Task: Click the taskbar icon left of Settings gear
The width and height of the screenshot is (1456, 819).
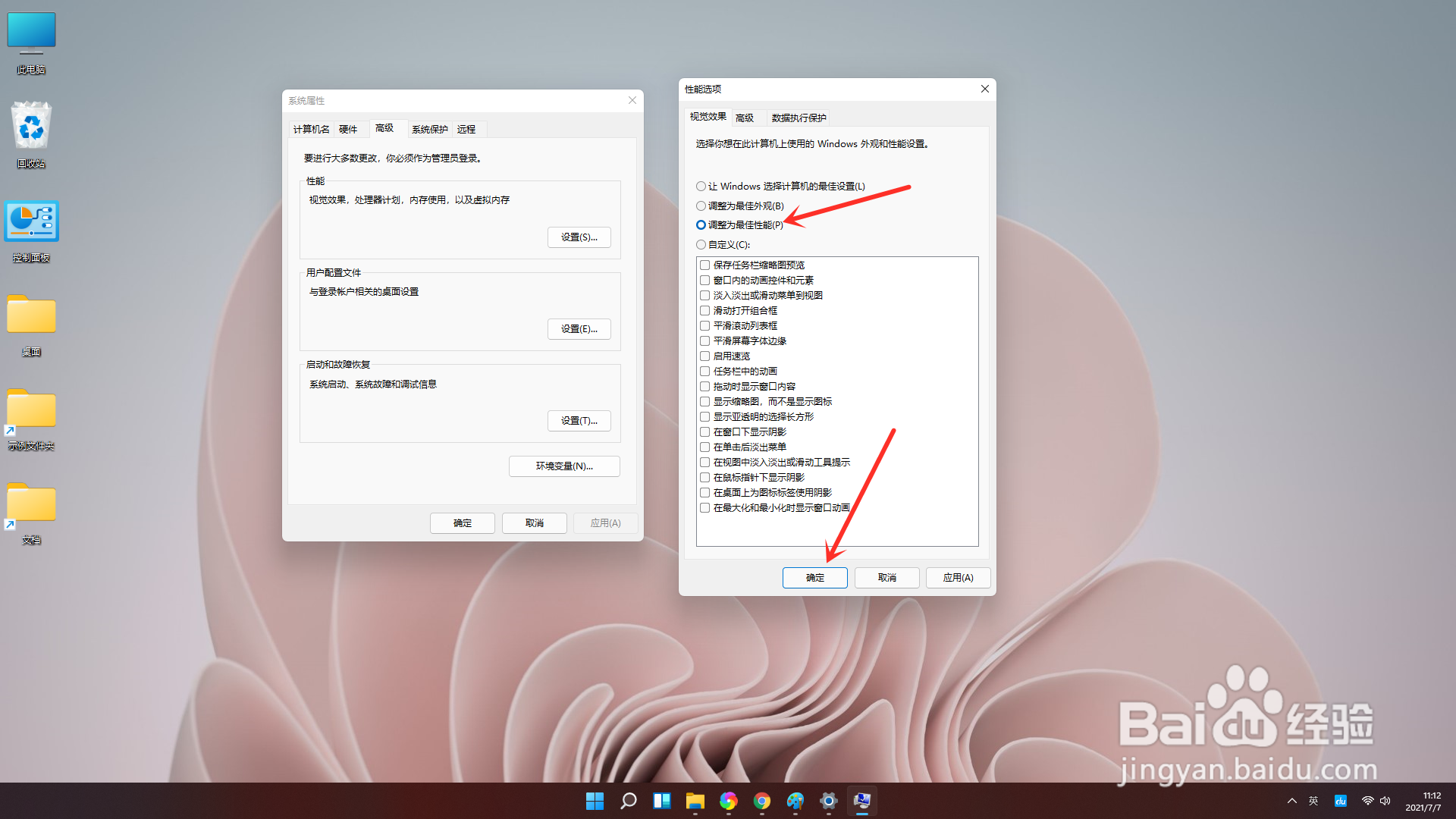Action: click(795, 801)
